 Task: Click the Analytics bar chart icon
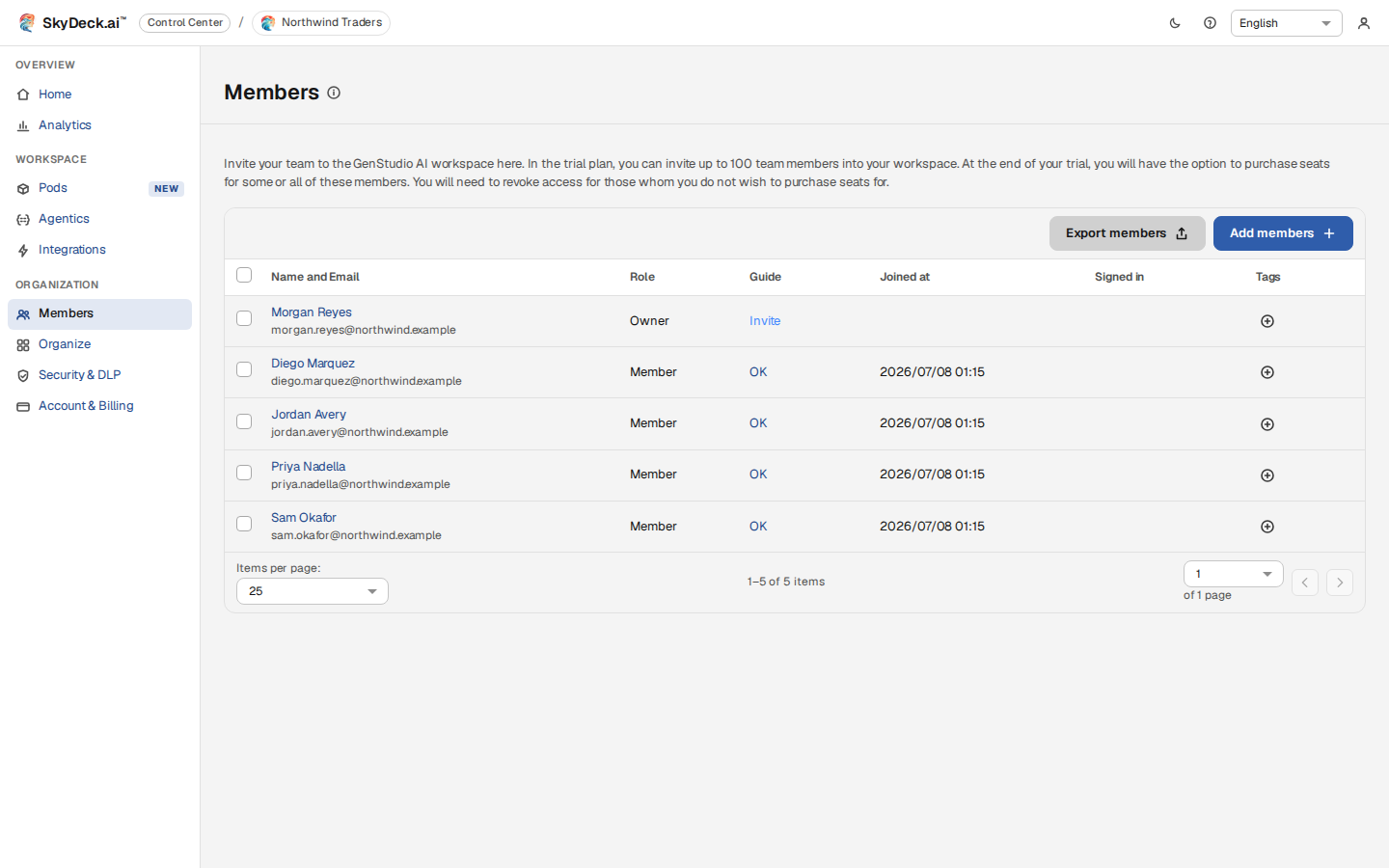point(23,125)
